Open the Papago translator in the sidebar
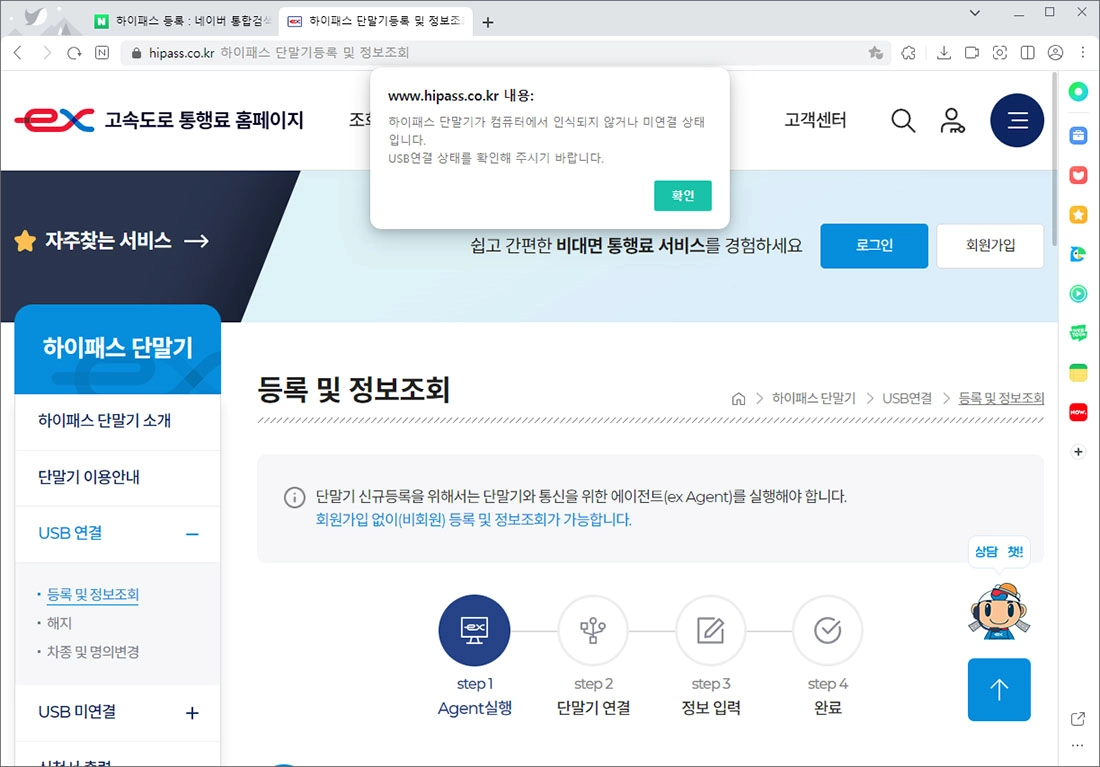The height and width of the screenshot is (767, 1100). click(x=1077, y=254)
